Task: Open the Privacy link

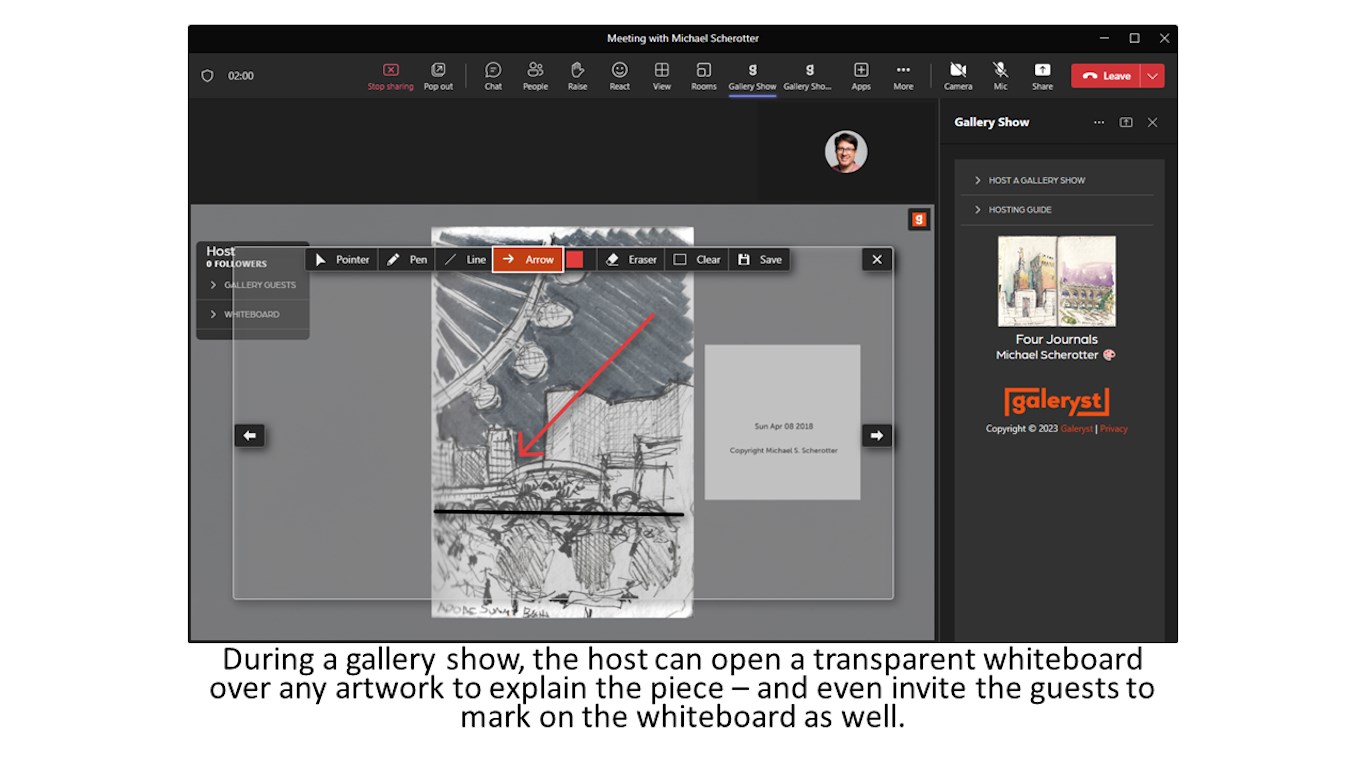Action: [x=1114, y=429]
